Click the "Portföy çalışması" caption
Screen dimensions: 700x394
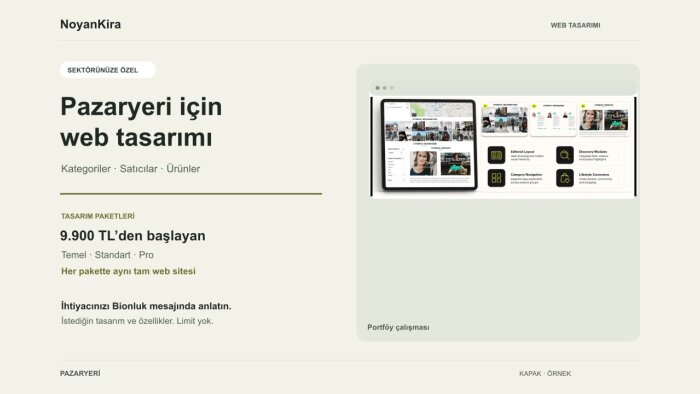pos(398,327)
